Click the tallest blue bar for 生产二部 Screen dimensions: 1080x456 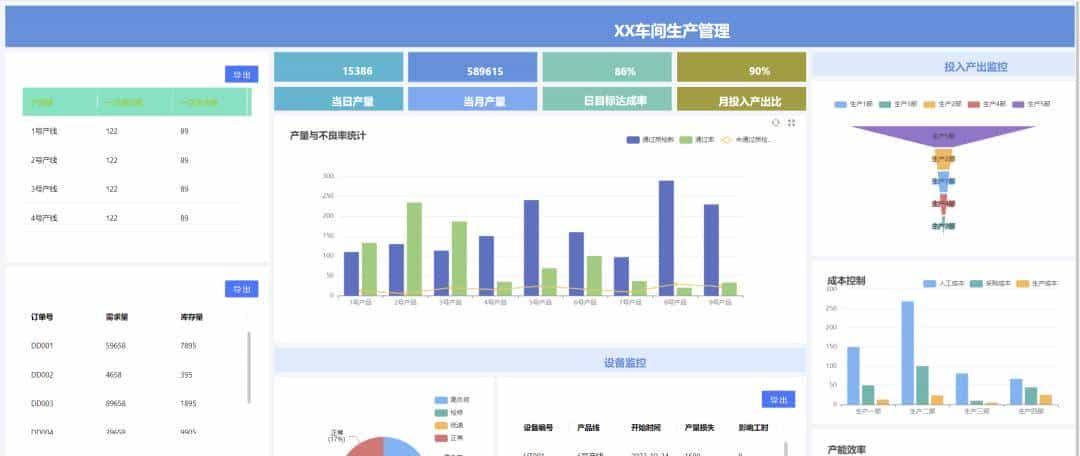908,353
